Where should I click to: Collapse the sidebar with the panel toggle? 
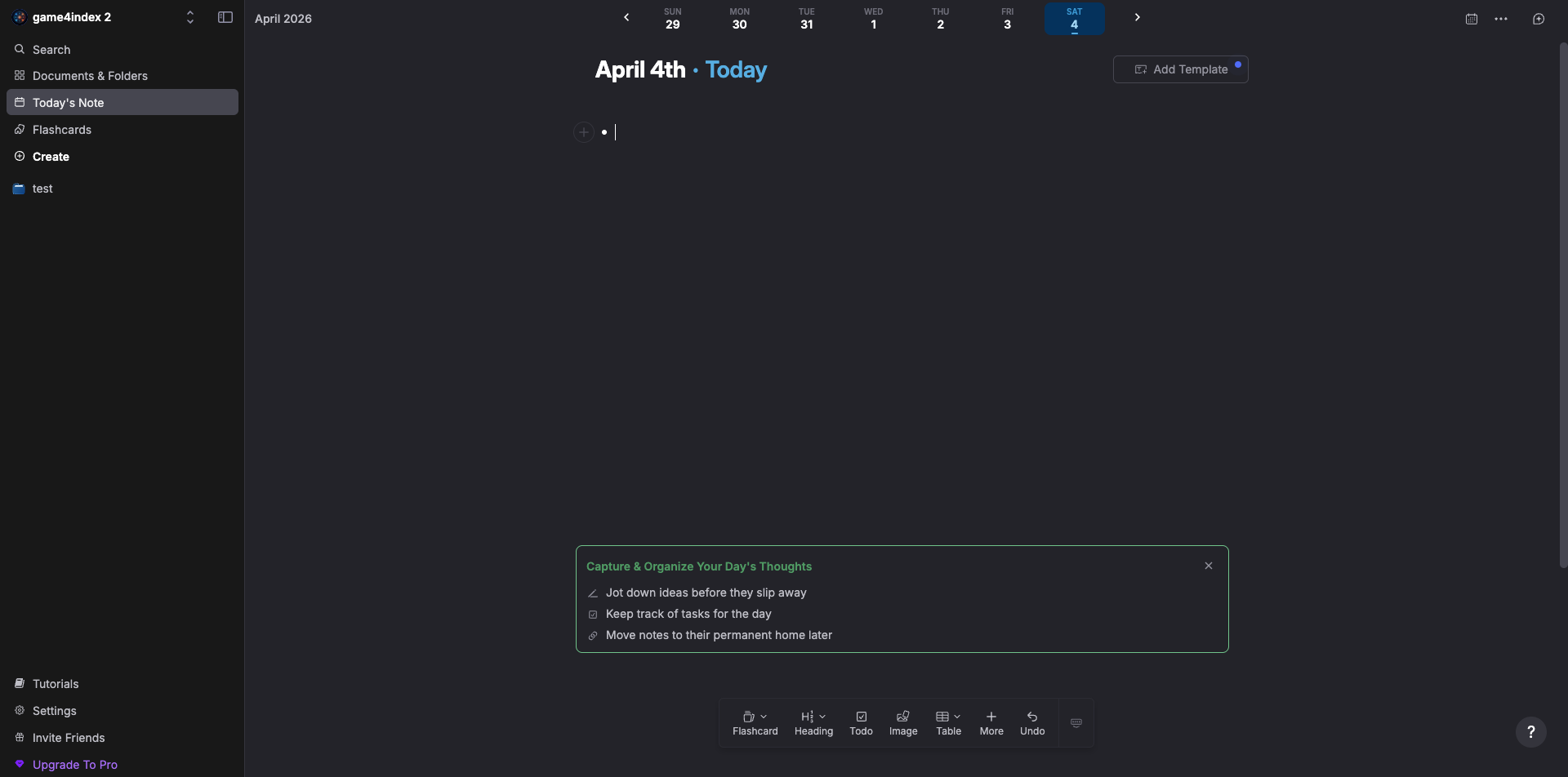[225, 16]
